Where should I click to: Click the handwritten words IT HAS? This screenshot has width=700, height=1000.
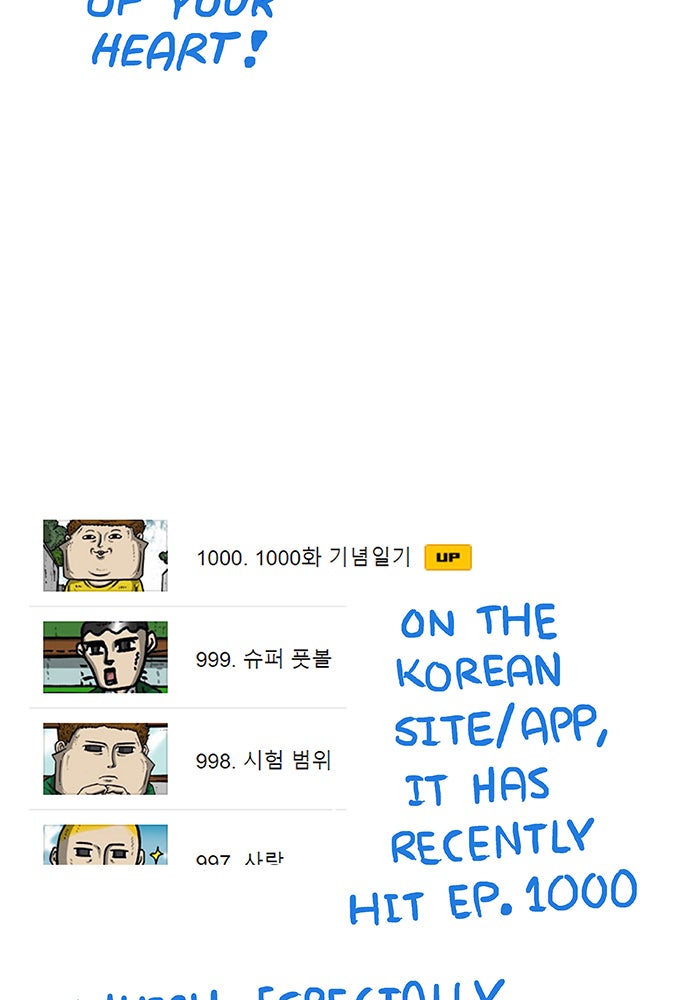[x=477, y=787]
